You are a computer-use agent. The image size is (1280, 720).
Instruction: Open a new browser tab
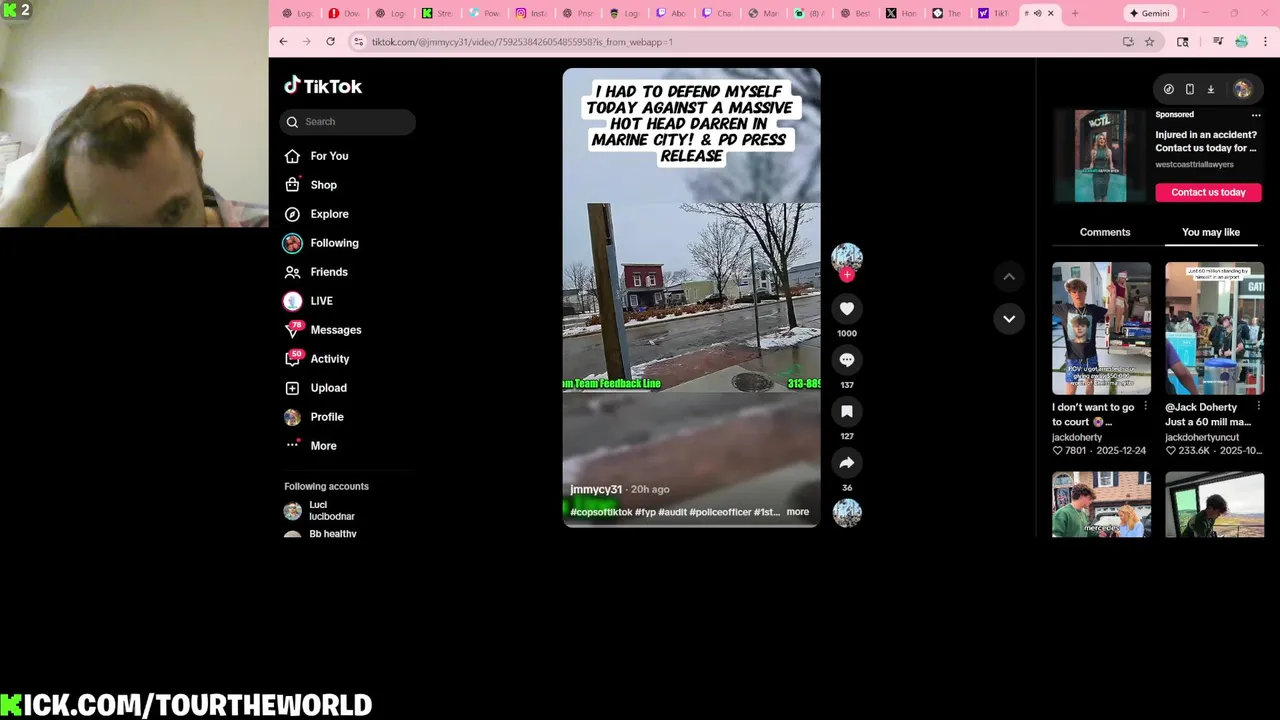click(x=1075, y=13)
